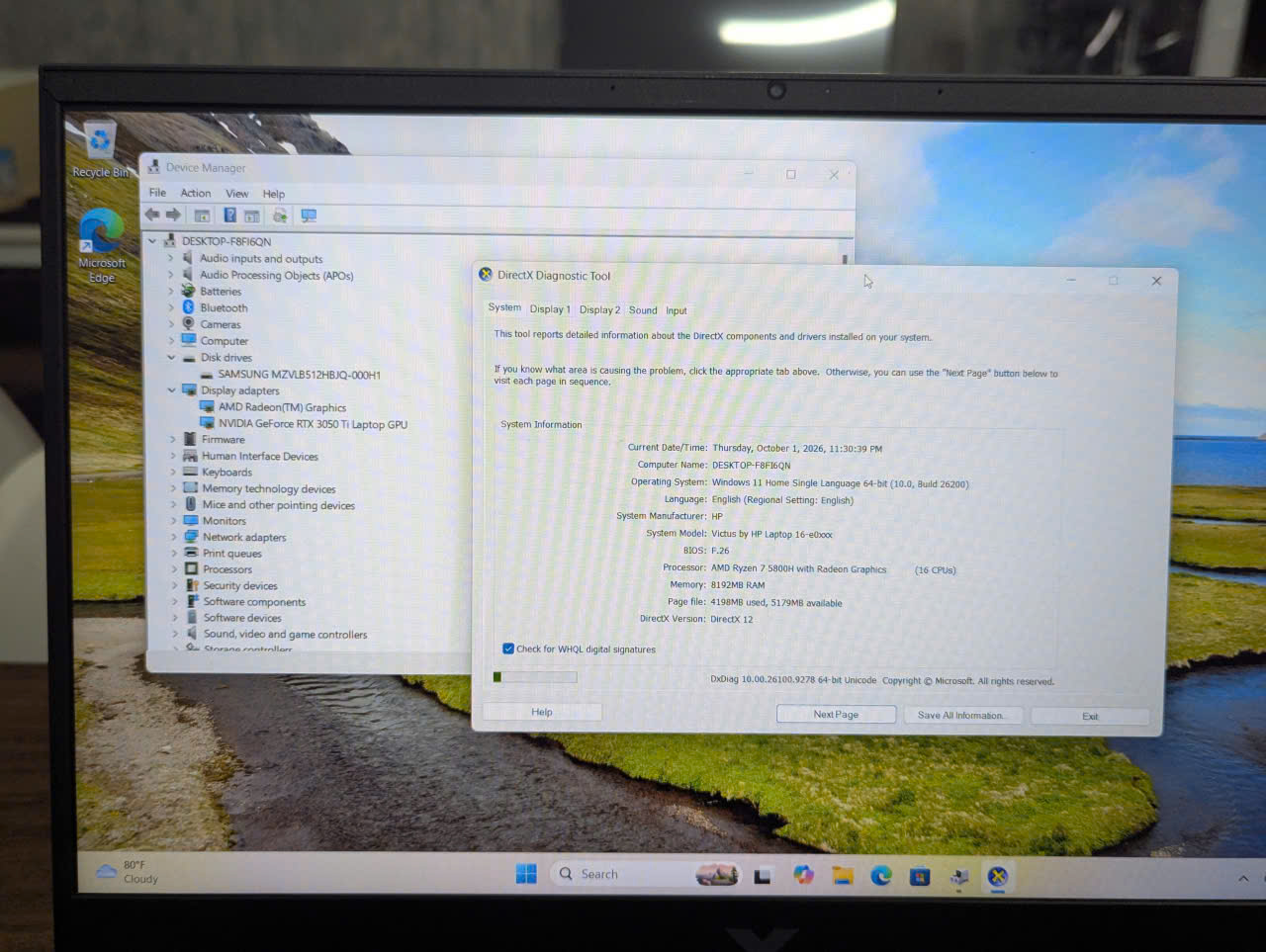Open the Recycle Bin desktop icon
The width and height of the screenshot is (1266, 952).
(x=100, y=150)
